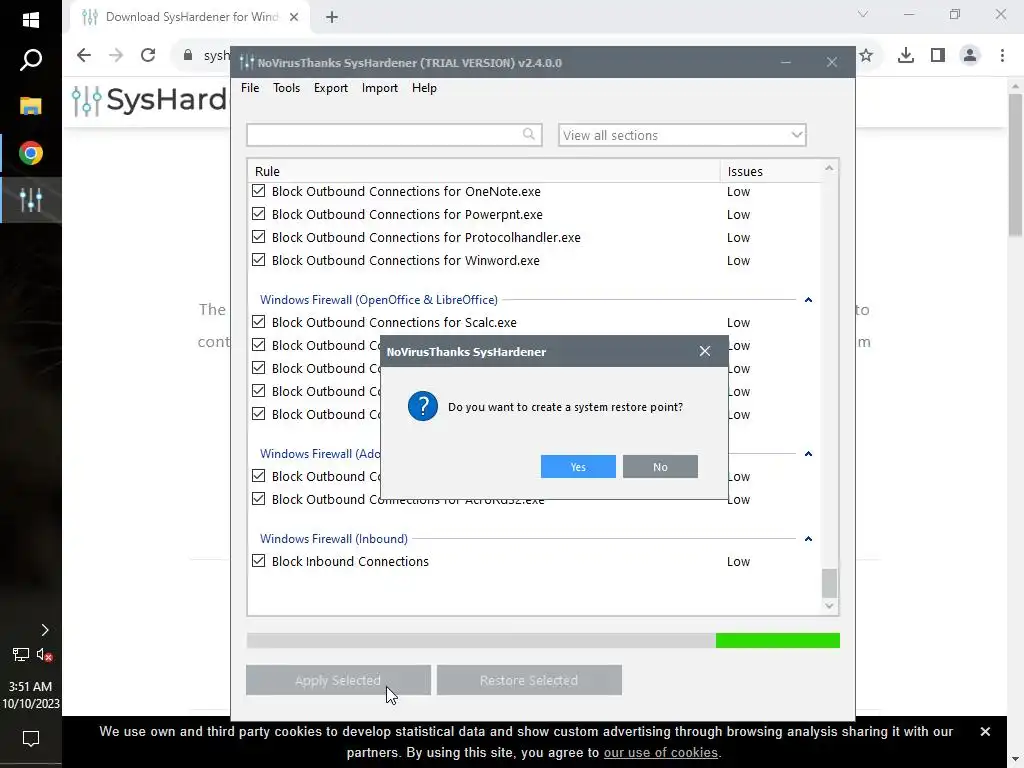Click the blue question mark icon
The image size is (1024, 768).
(423, 406)
